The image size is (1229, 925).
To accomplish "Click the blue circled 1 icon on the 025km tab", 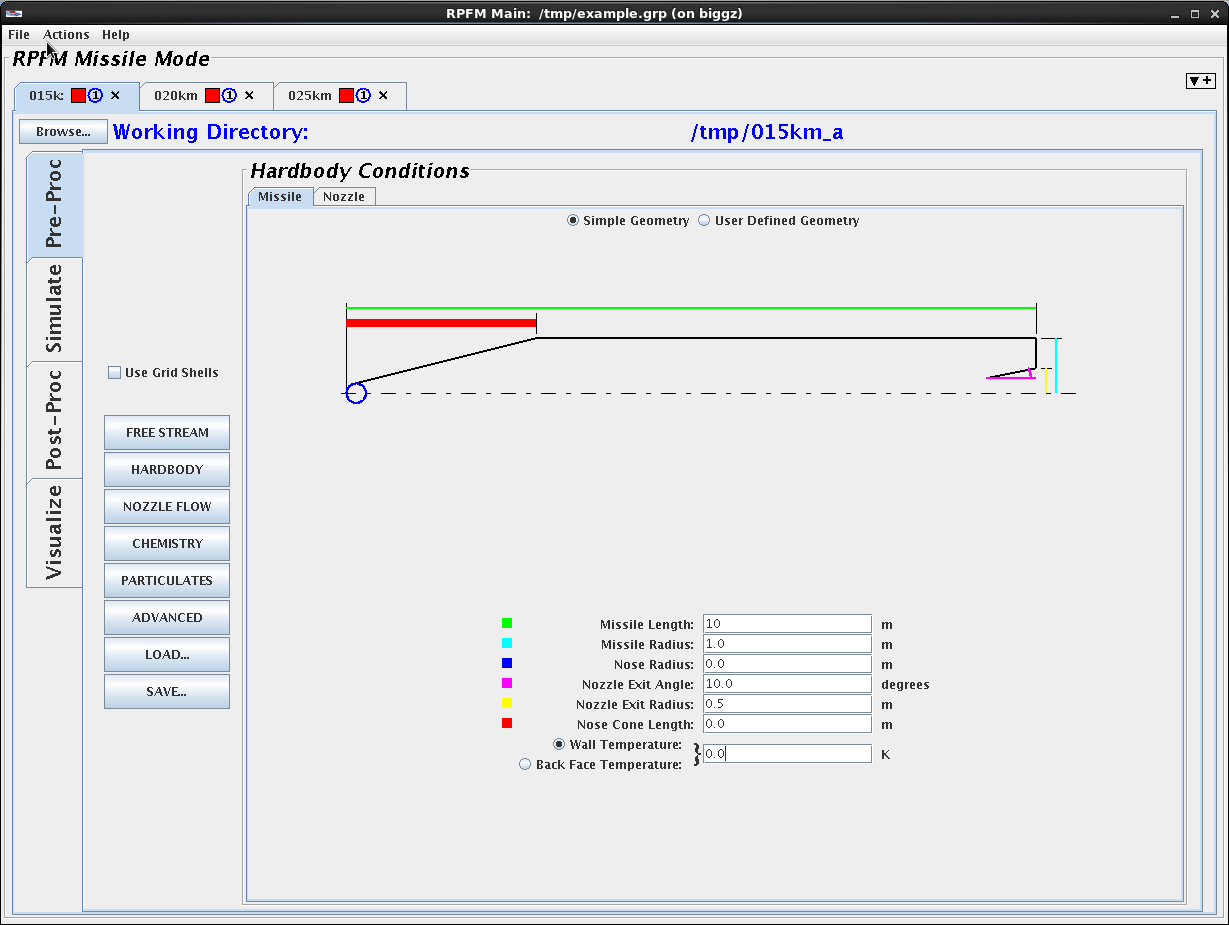I will pyautogui.click(x=363, y=96).
